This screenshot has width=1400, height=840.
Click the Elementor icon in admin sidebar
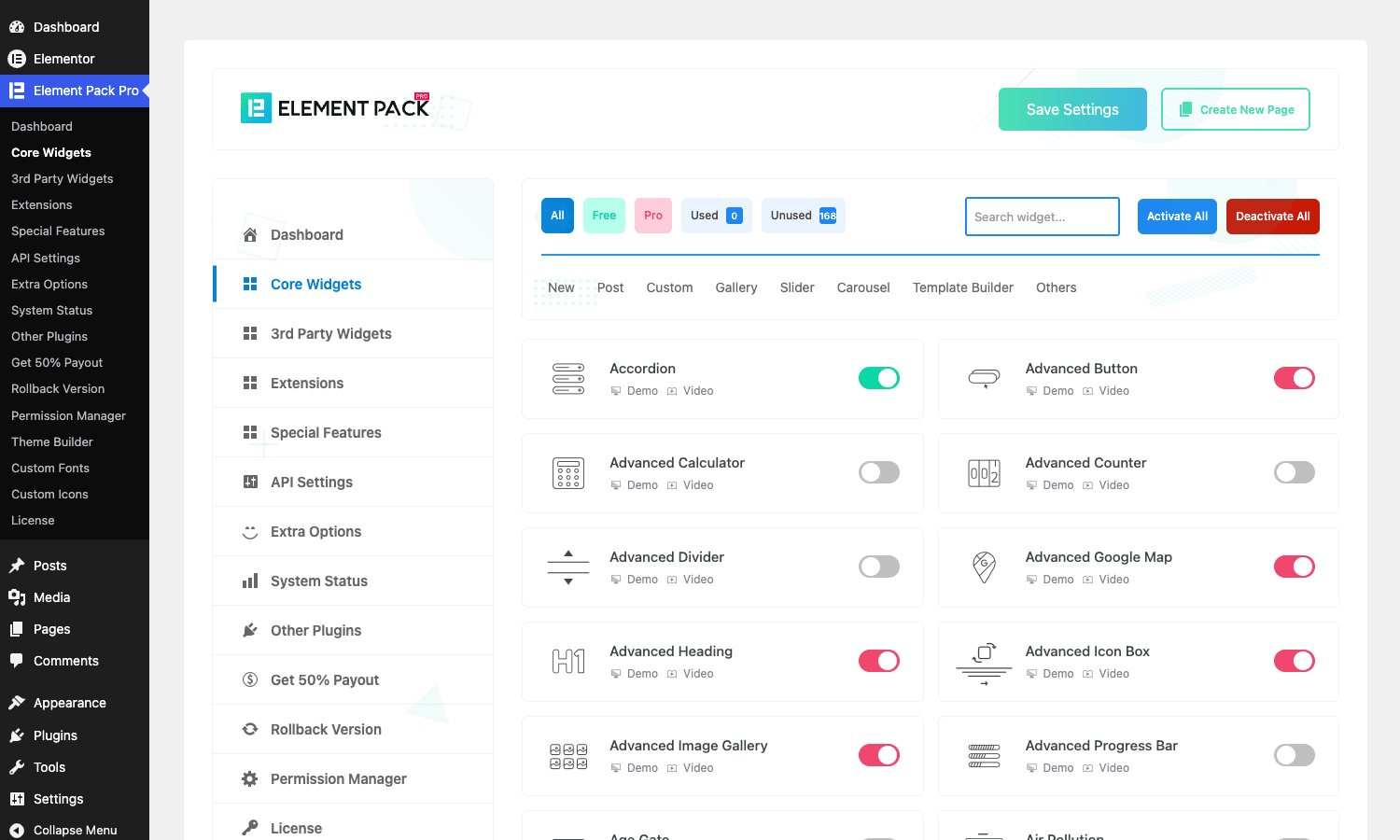[17, 59]
